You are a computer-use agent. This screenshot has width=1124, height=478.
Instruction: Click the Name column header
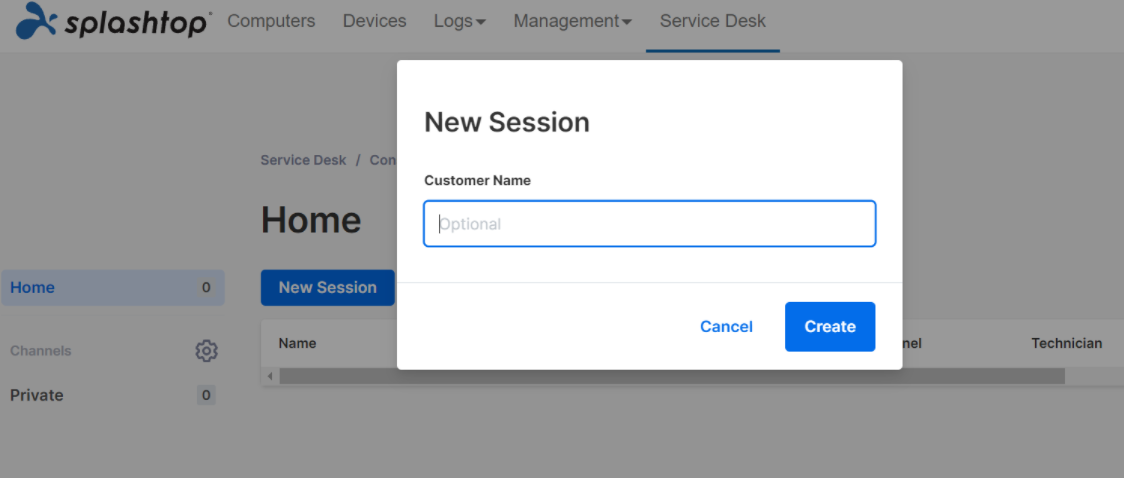(297, 343)
